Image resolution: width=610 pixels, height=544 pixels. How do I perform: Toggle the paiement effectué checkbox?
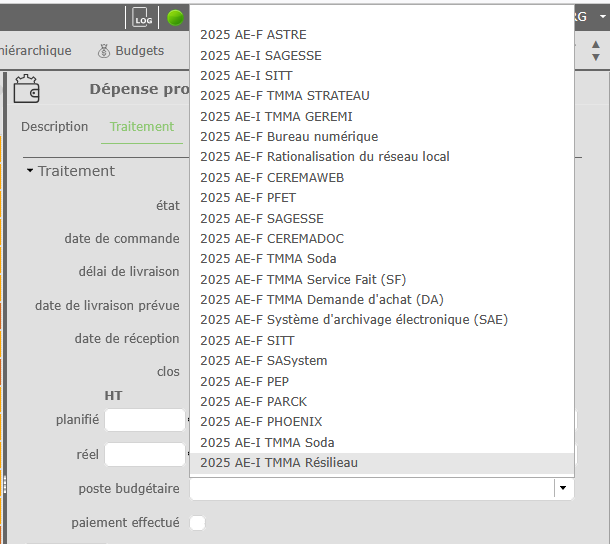[197, 523]
